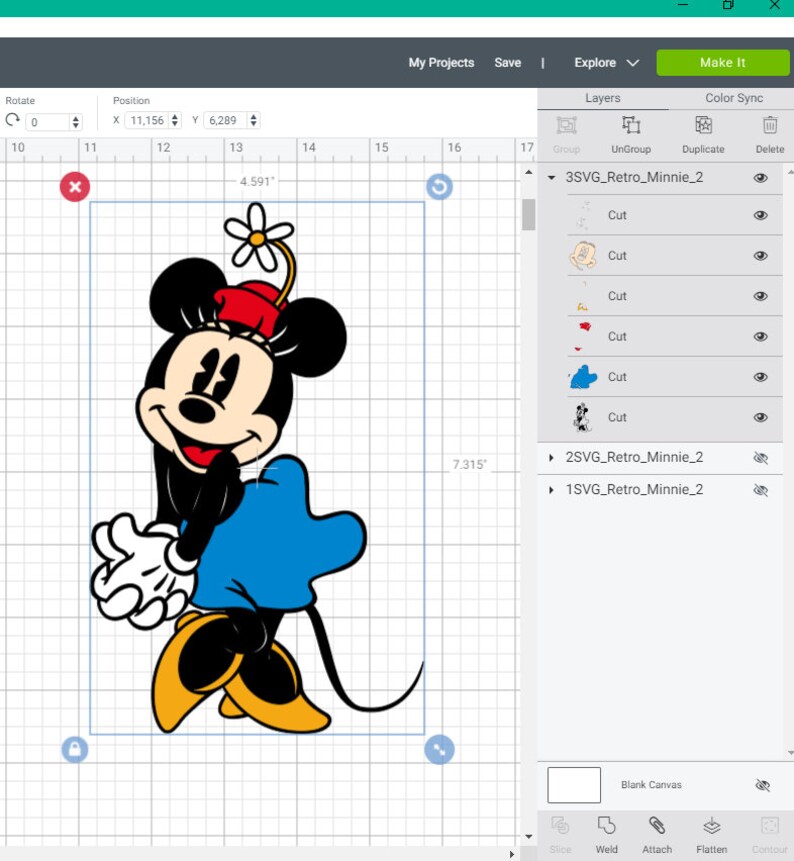Click Save in the header
Image resolution: width=794 pixels, height=861 pixels.
tap(507, 63)
